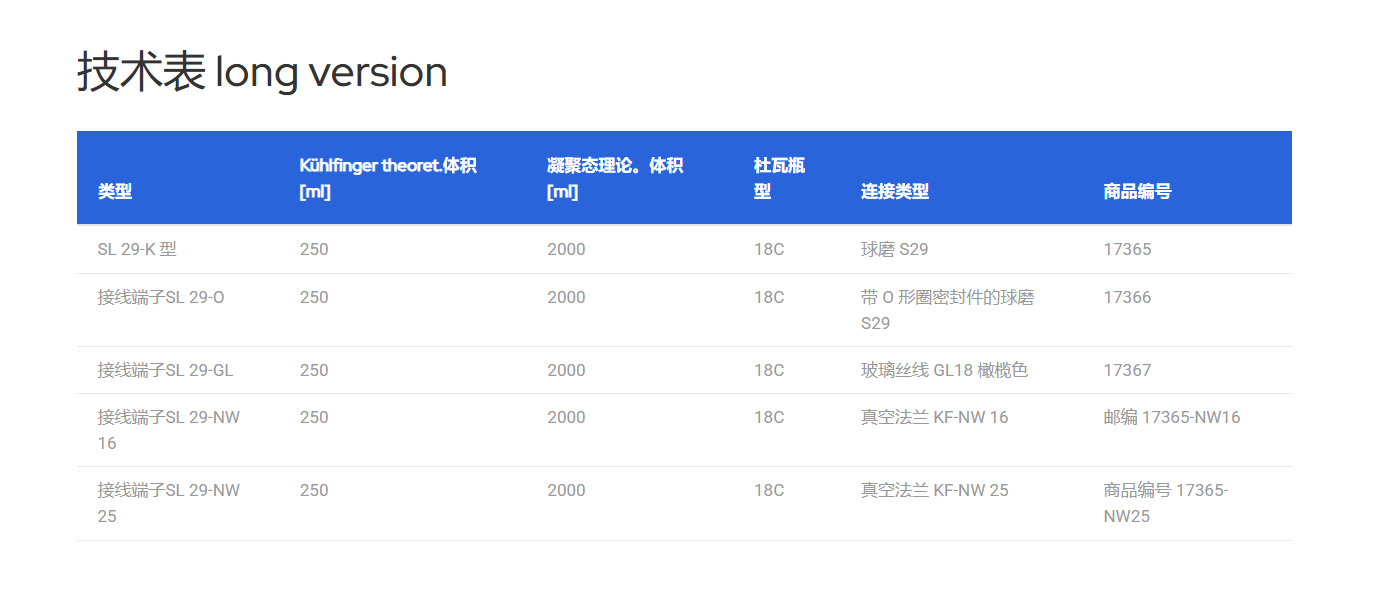
Task: Click "2000" in the SL 29-K 型 row
Action: click(x=567, y=249)
